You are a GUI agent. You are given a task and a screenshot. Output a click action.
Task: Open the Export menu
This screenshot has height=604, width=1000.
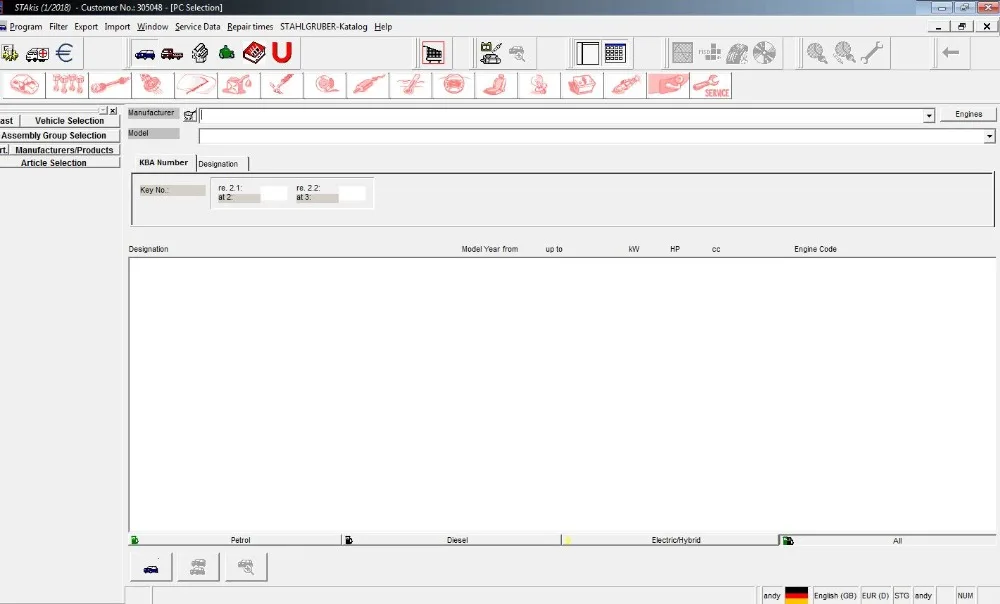point(86,27)
